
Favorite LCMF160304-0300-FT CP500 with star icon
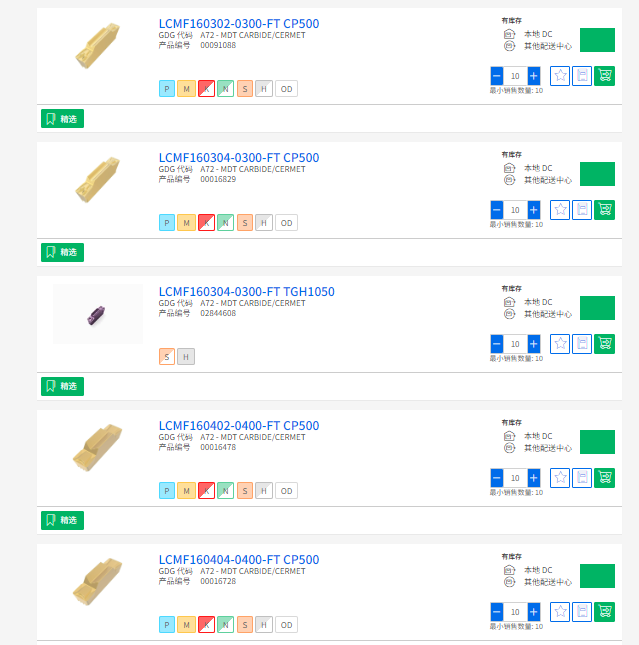click(560, 210)
